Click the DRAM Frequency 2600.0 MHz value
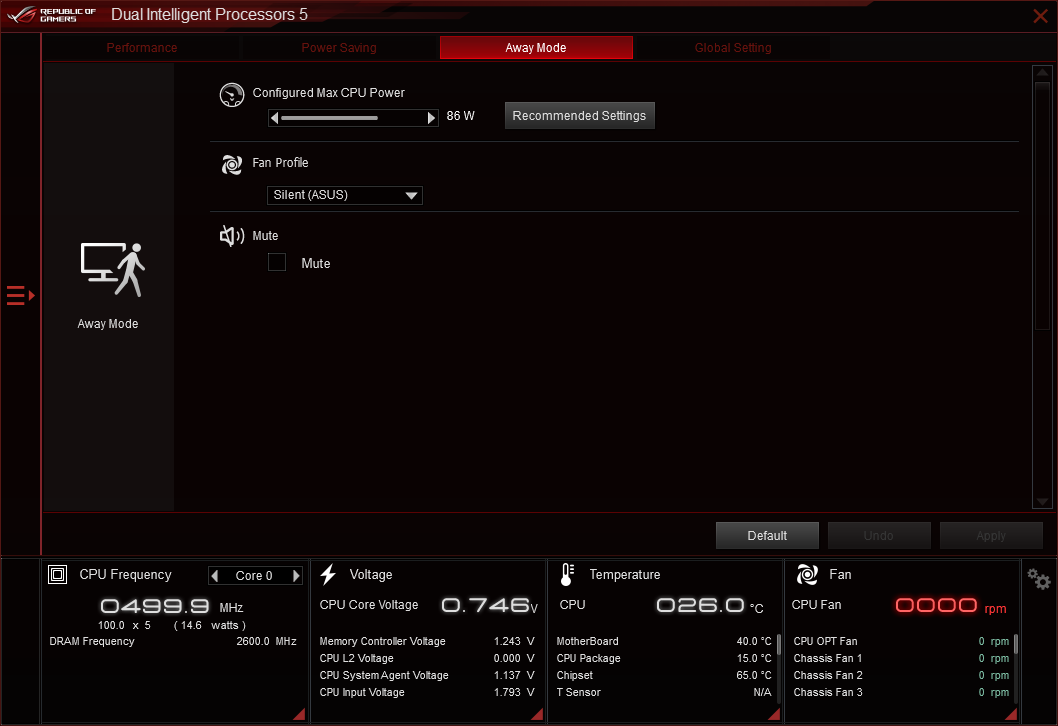1058x726 pixels. tap(267, 642)
